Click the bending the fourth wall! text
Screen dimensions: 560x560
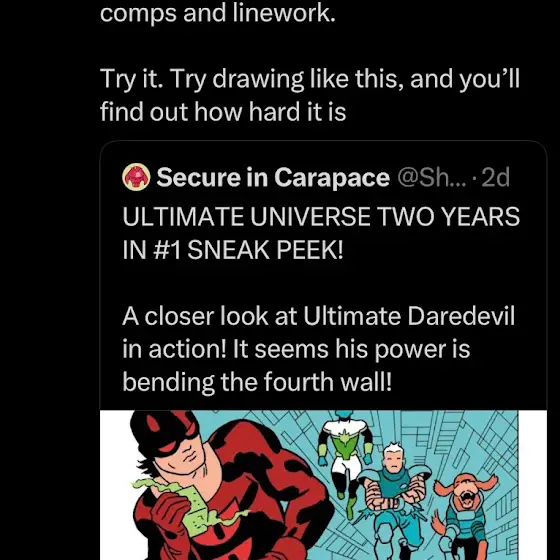click(257, 382)
